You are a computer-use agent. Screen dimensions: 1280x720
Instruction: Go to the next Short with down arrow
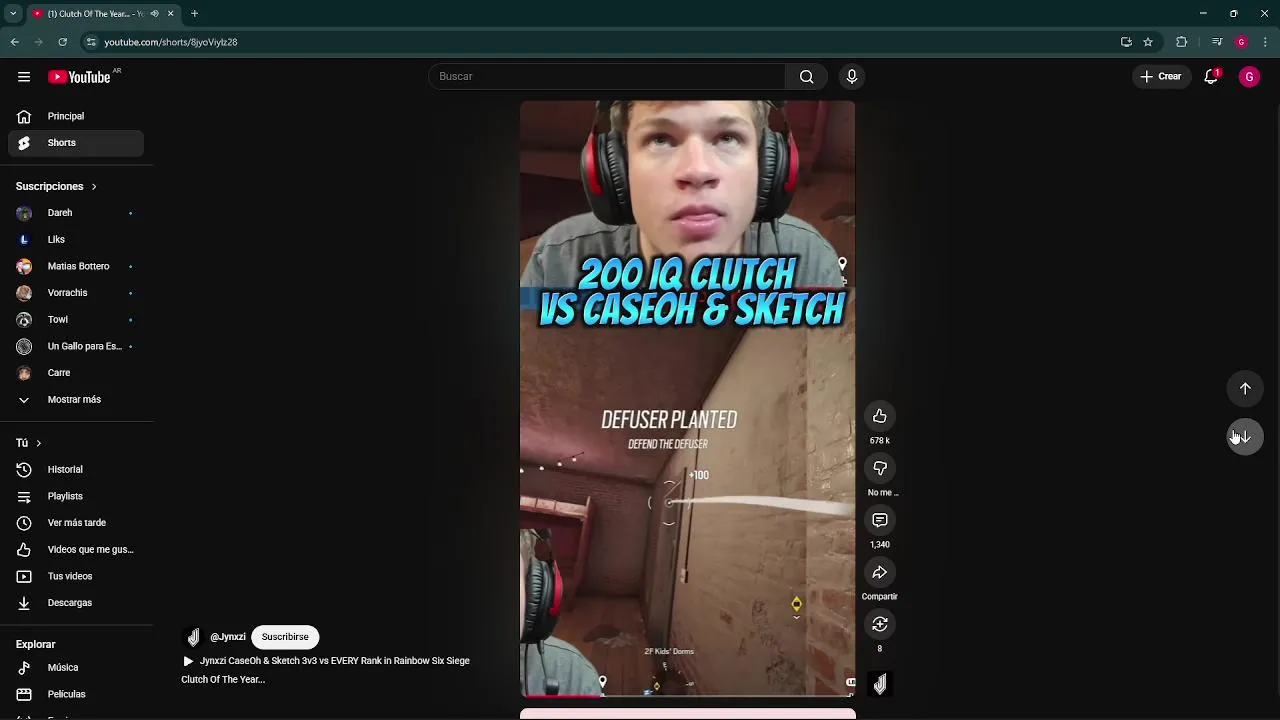[x=1245, y=437]
